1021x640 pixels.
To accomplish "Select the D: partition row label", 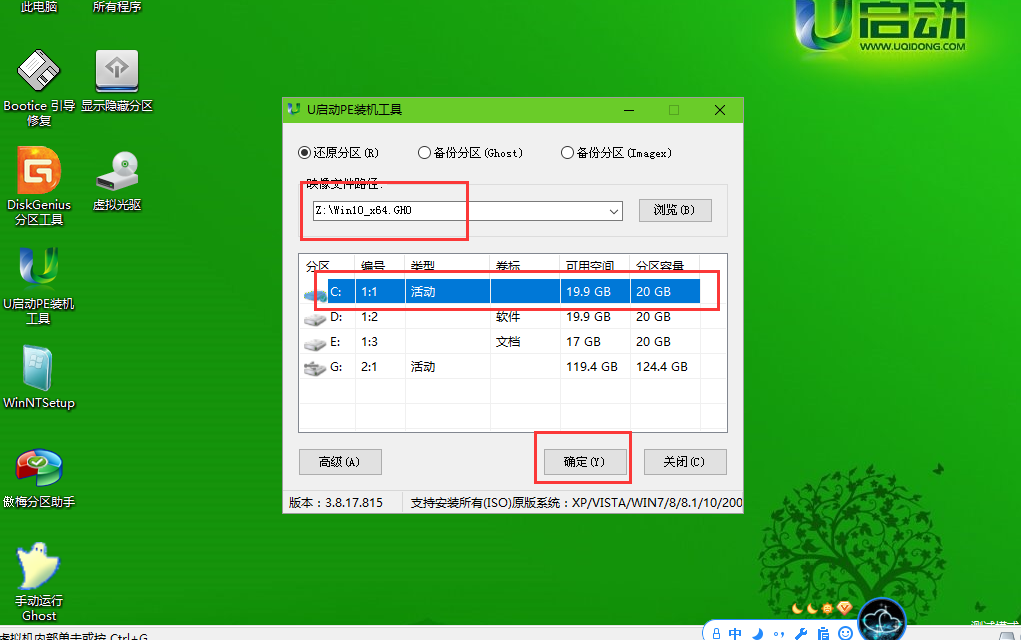I will [335, 317].
